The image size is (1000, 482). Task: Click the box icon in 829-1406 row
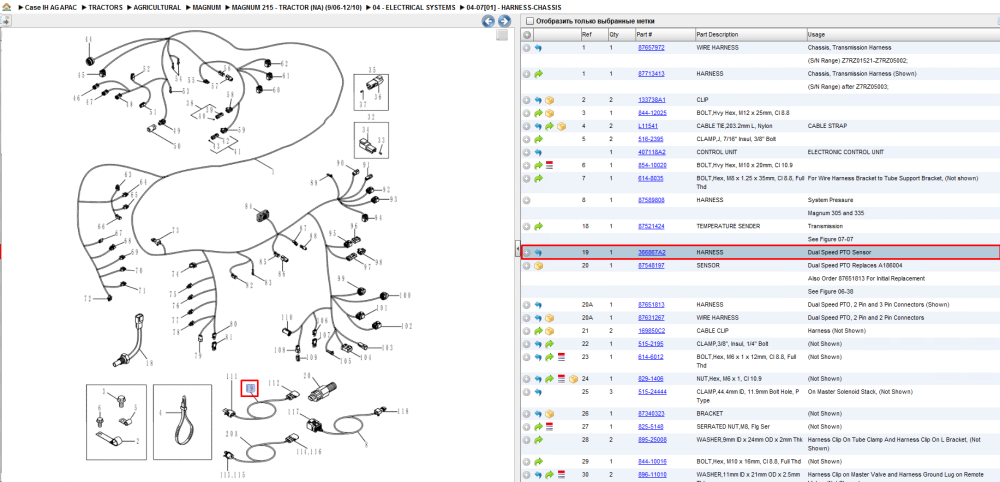[x=573, y=379]
